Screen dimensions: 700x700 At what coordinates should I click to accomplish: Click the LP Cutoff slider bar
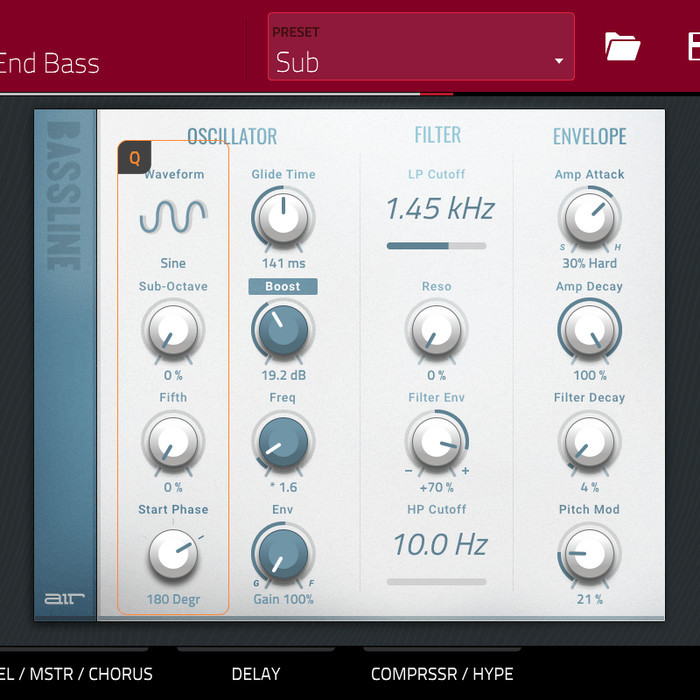pyautogui.click(x=437, y=246)
